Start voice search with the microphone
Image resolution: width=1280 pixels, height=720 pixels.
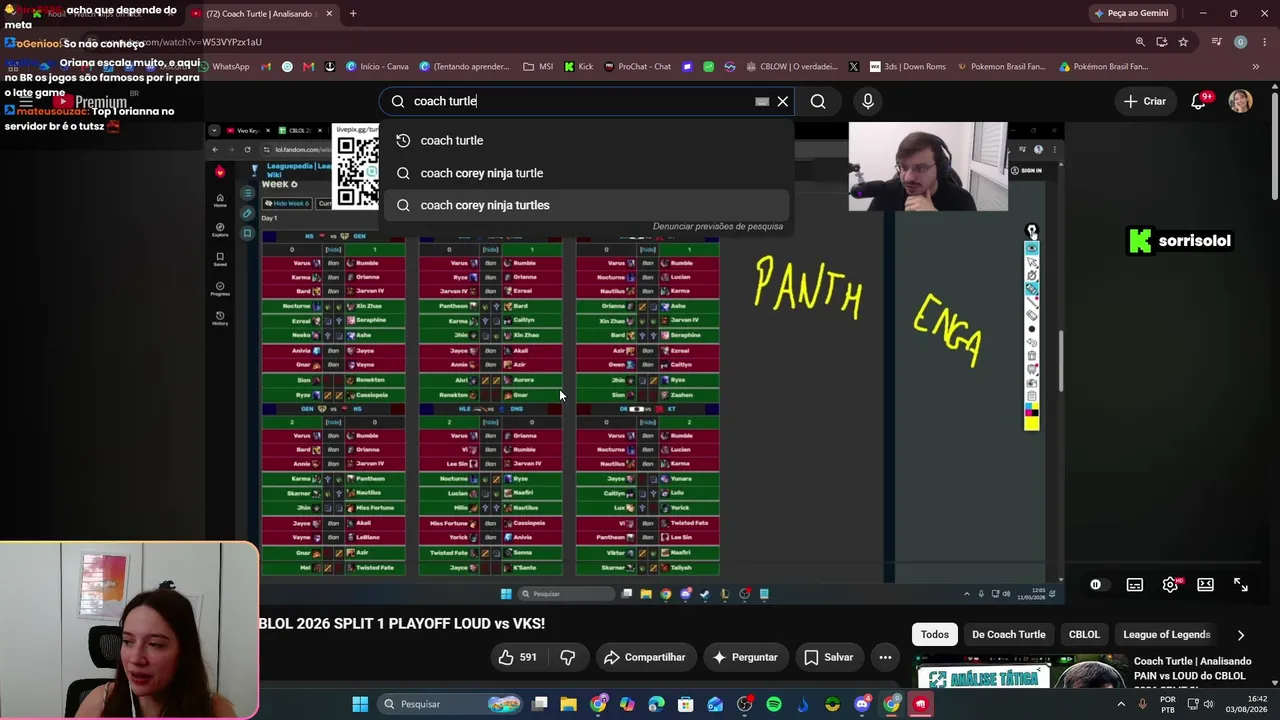pyautogui.click(x=868, y=101)
